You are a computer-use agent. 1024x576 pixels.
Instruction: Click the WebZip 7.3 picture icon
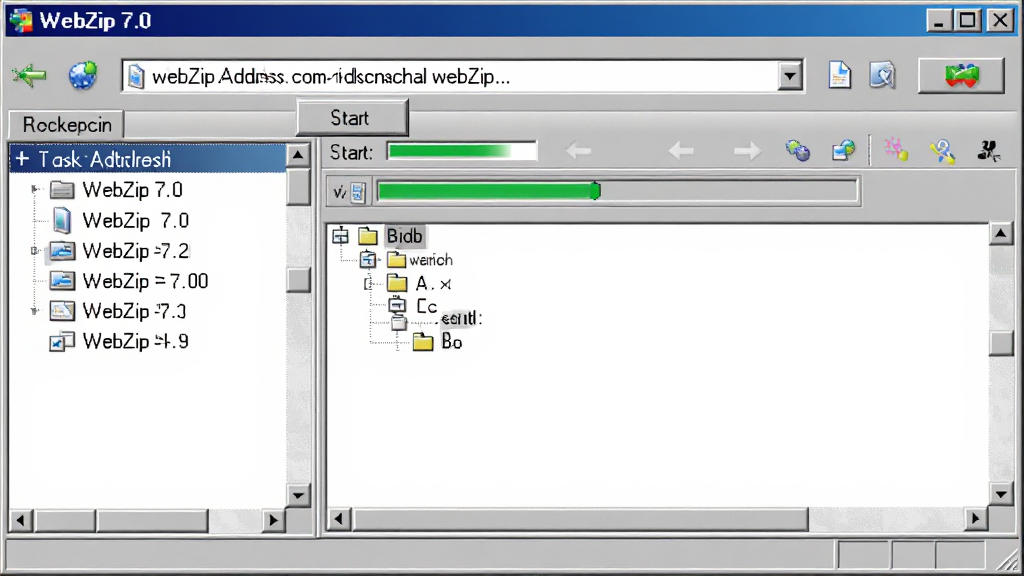[x=62, y=311]
